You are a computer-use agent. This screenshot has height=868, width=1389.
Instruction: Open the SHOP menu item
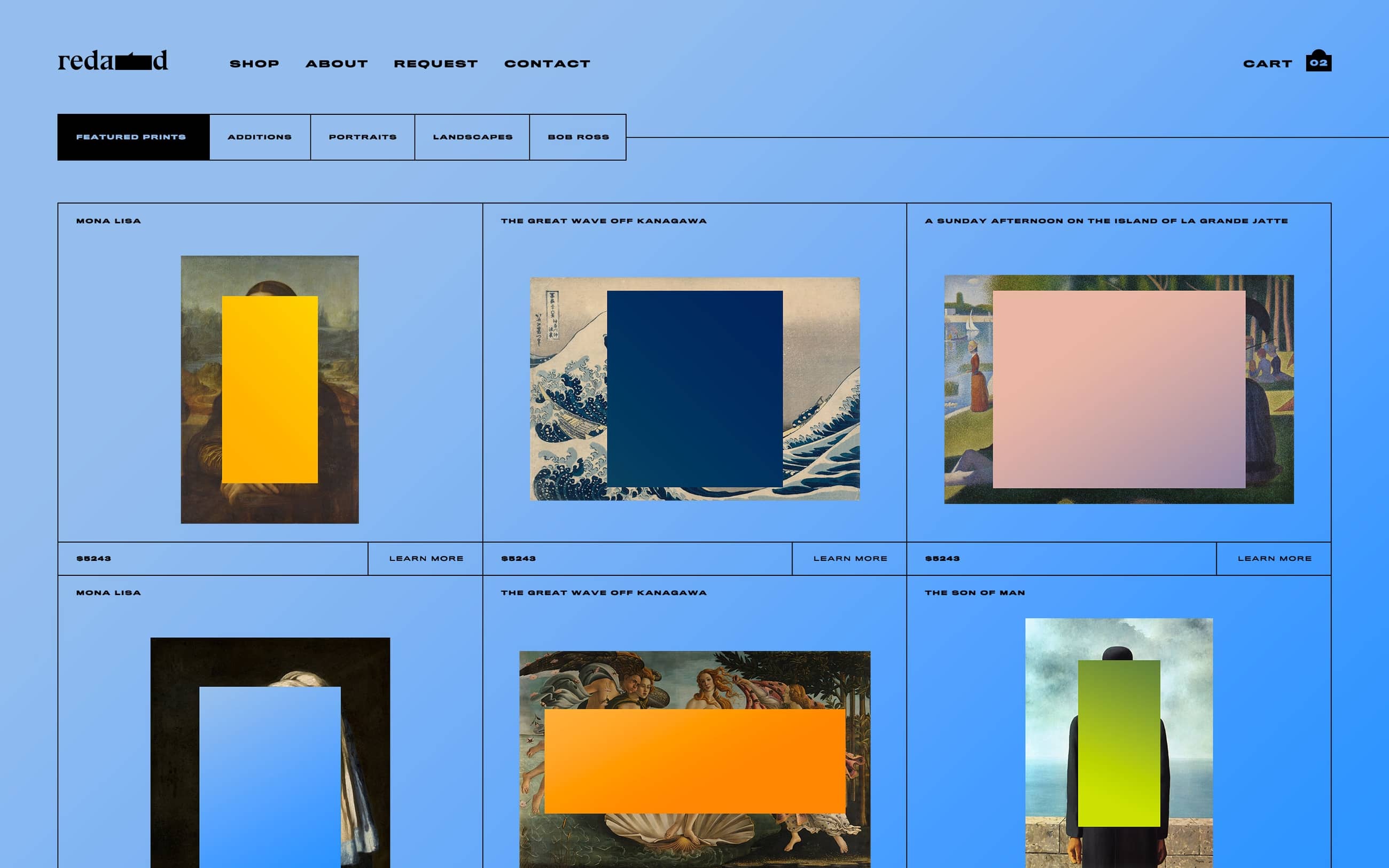pyautogui.click(x=254, y=63)
